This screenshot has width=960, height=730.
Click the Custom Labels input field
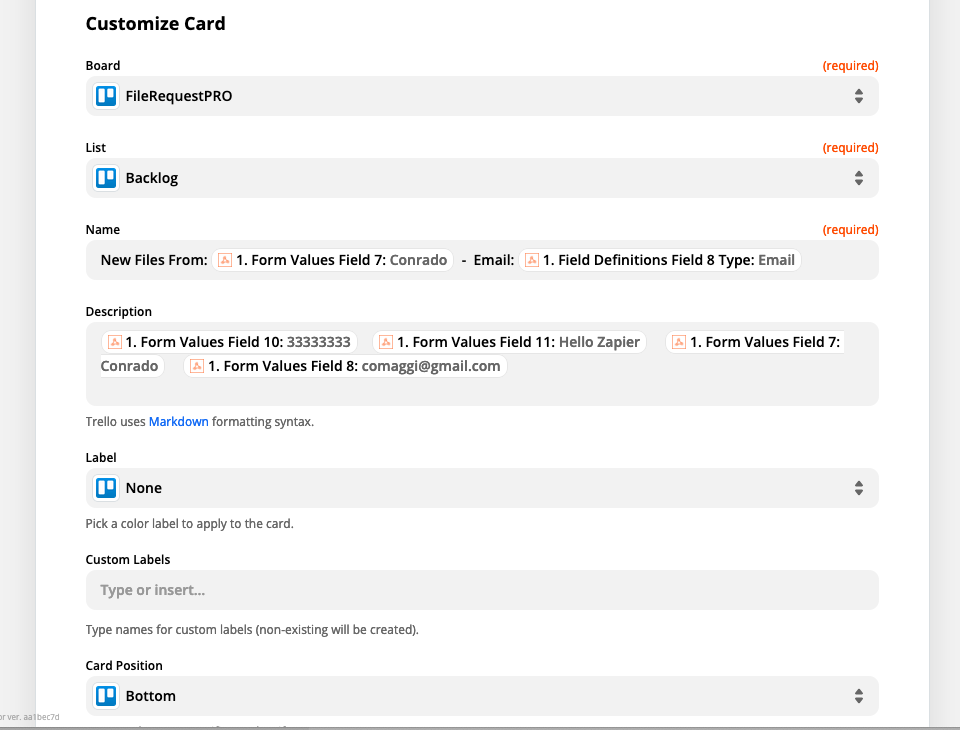(482, 590)
